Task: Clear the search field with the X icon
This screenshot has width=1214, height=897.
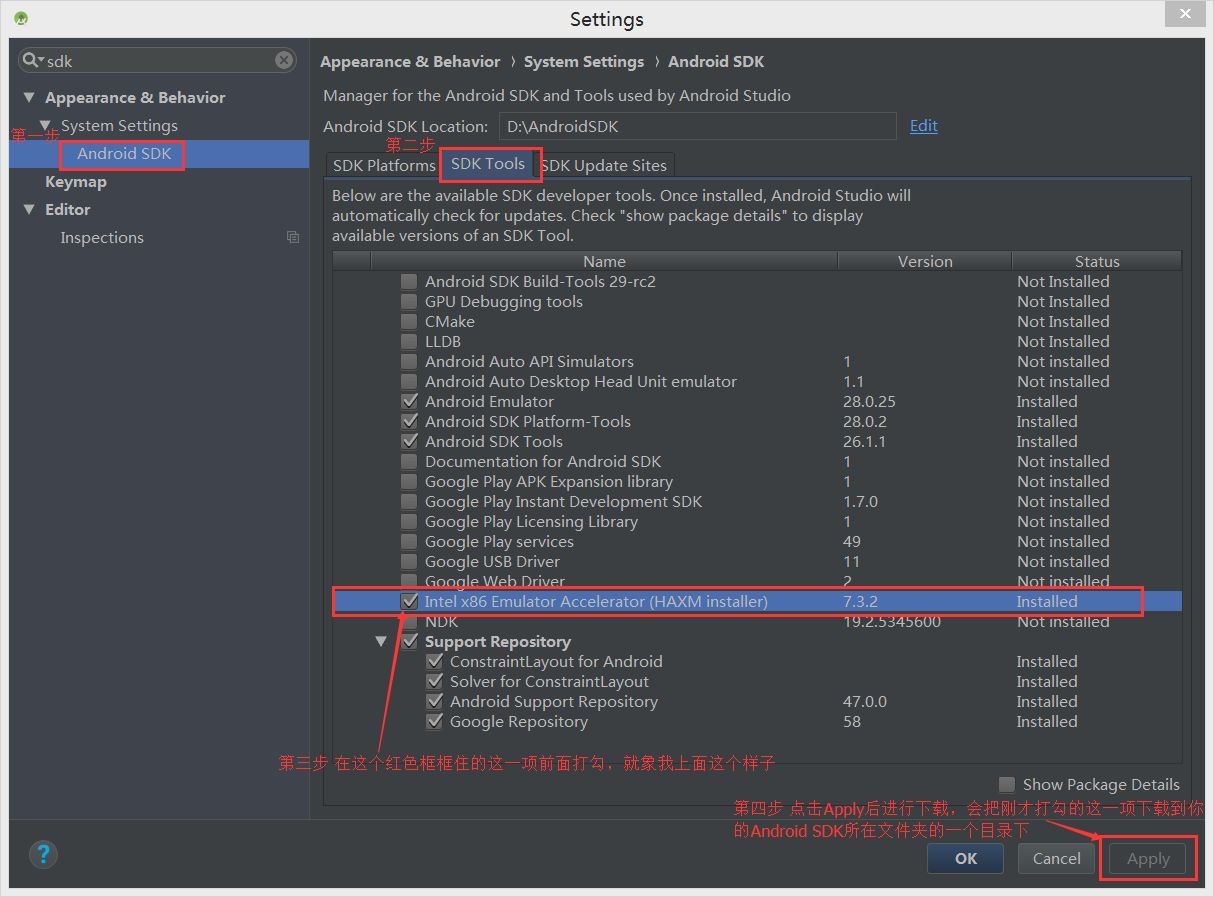Action: click(x=284, y=61)
